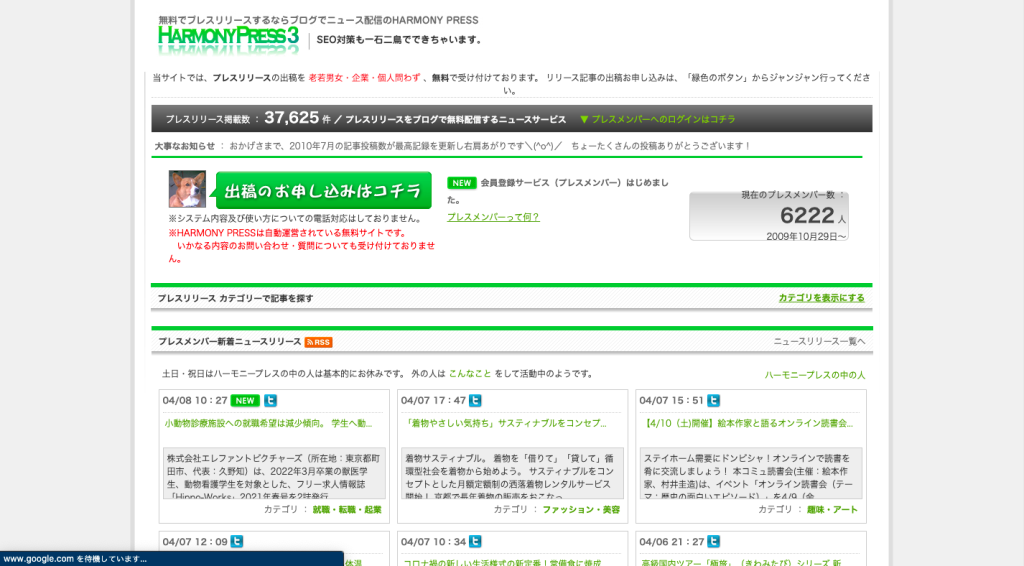The image size is (1024, 566).
Task: Click Twitter icon on 04/07 12:09 article
Action: 237,542
